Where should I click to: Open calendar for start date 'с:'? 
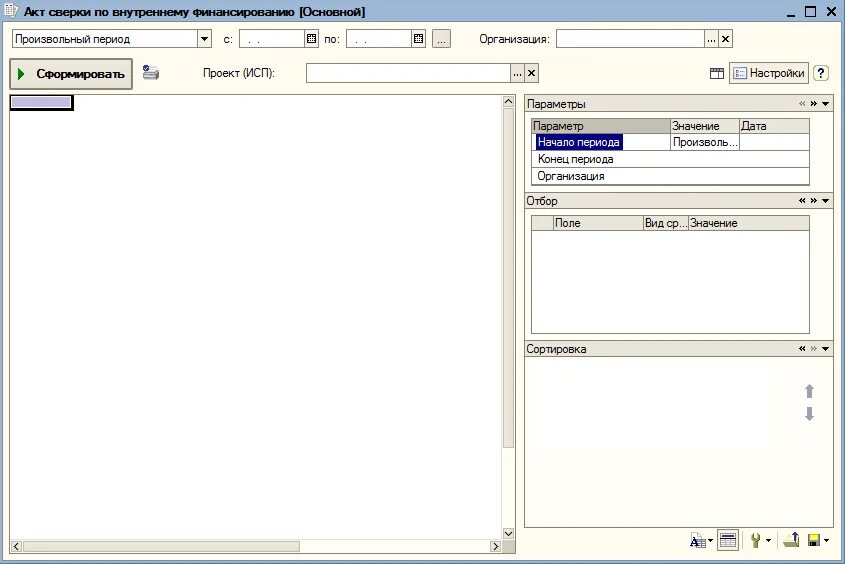tap(311, 39)
